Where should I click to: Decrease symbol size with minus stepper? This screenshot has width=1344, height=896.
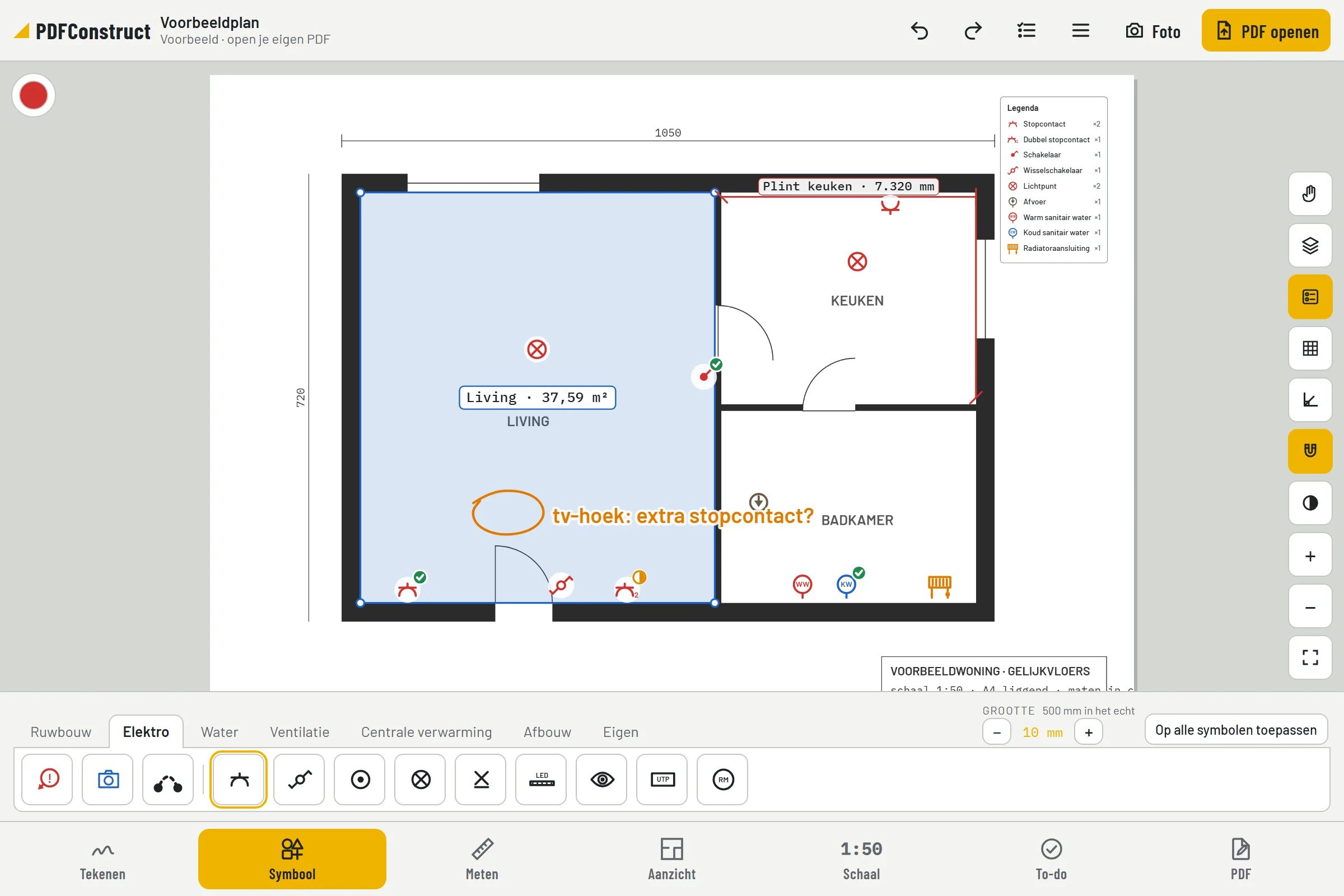click(997, 732)
